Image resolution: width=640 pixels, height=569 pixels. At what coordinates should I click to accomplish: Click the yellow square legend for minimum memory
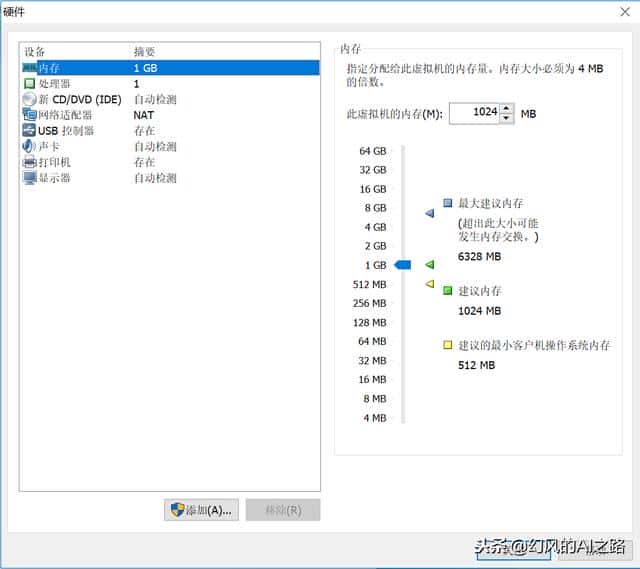[448, 345]
